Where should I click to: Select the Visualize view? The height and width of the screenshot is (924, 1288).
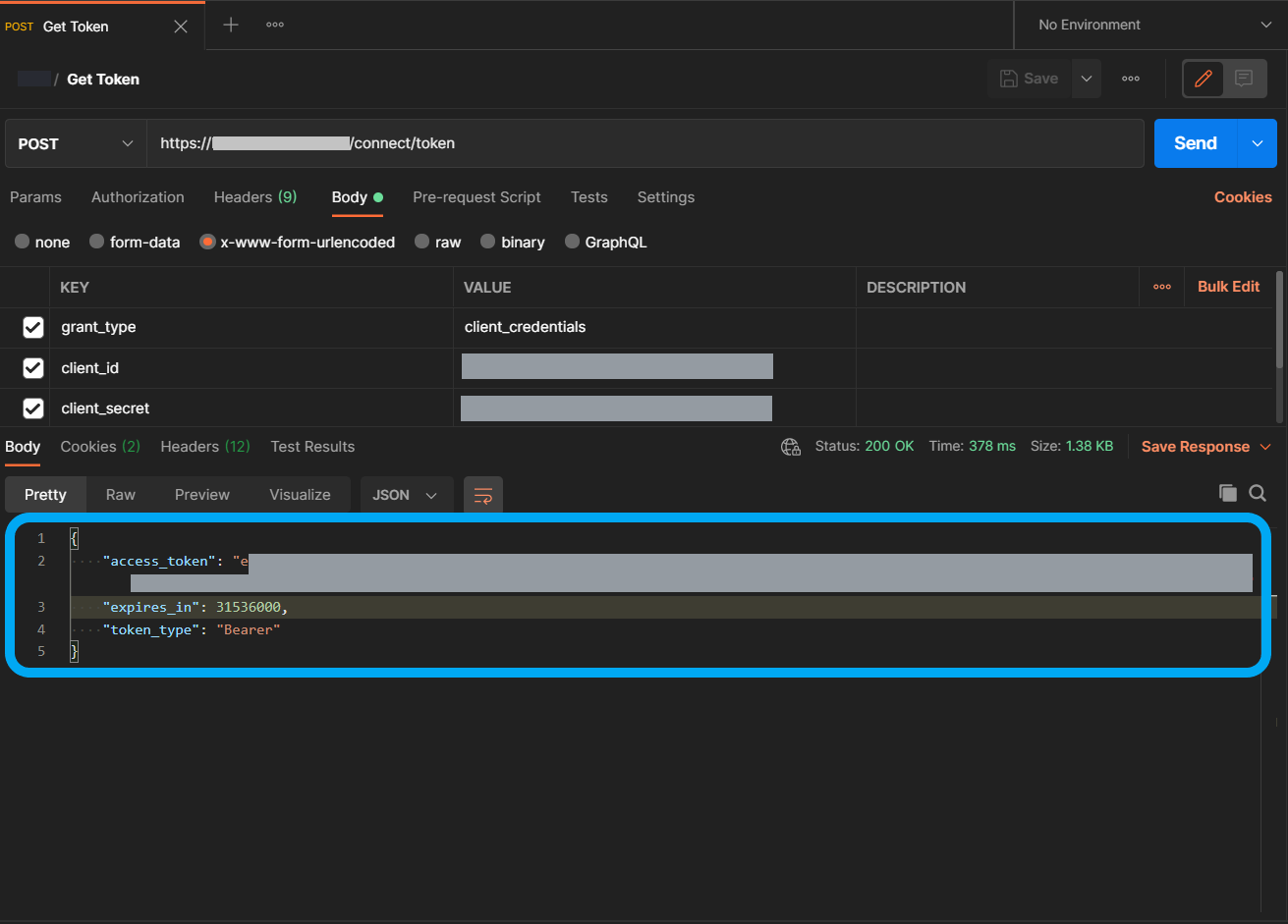(300, 495)
